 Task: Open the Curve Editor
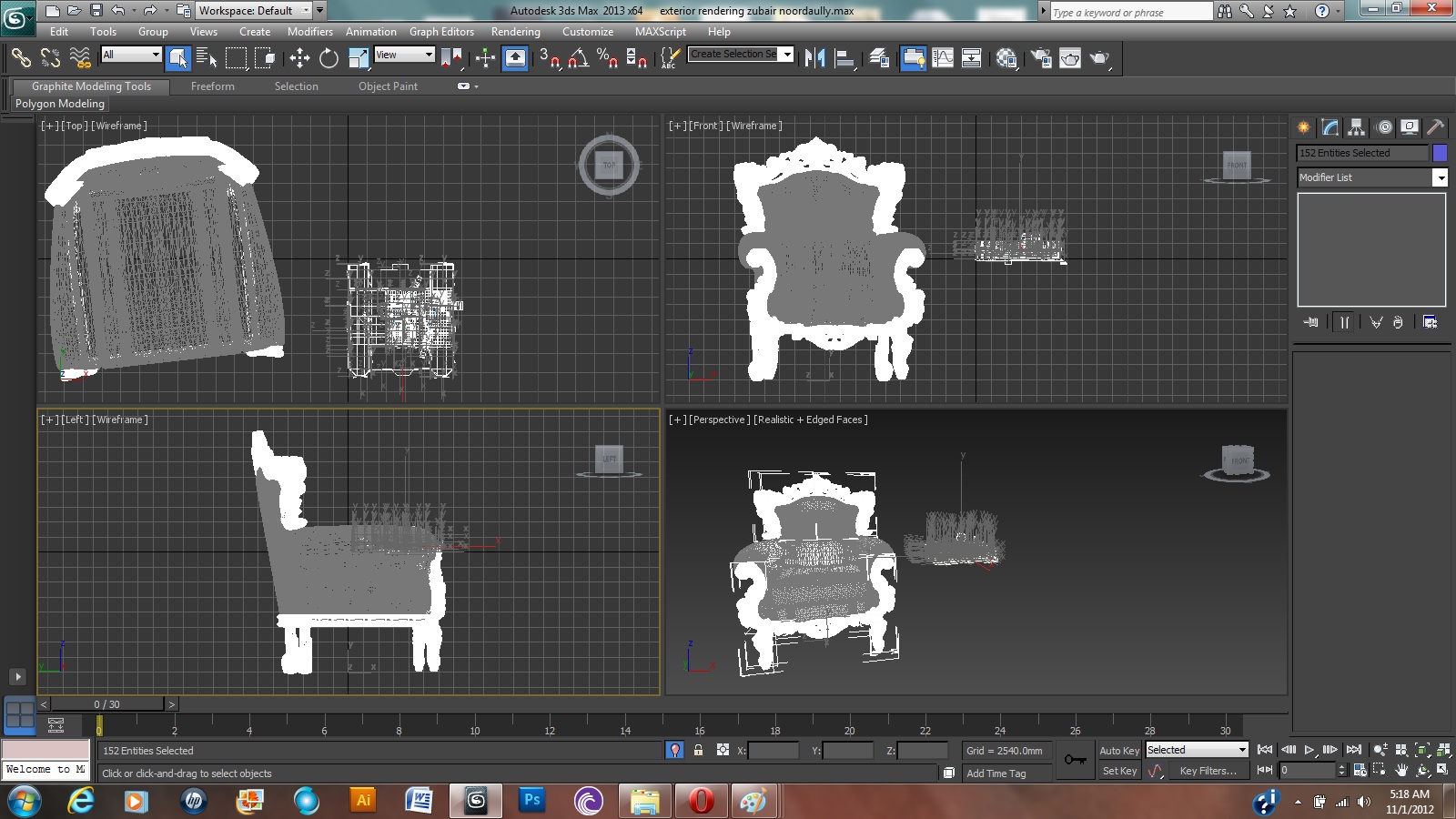(943, 58)
